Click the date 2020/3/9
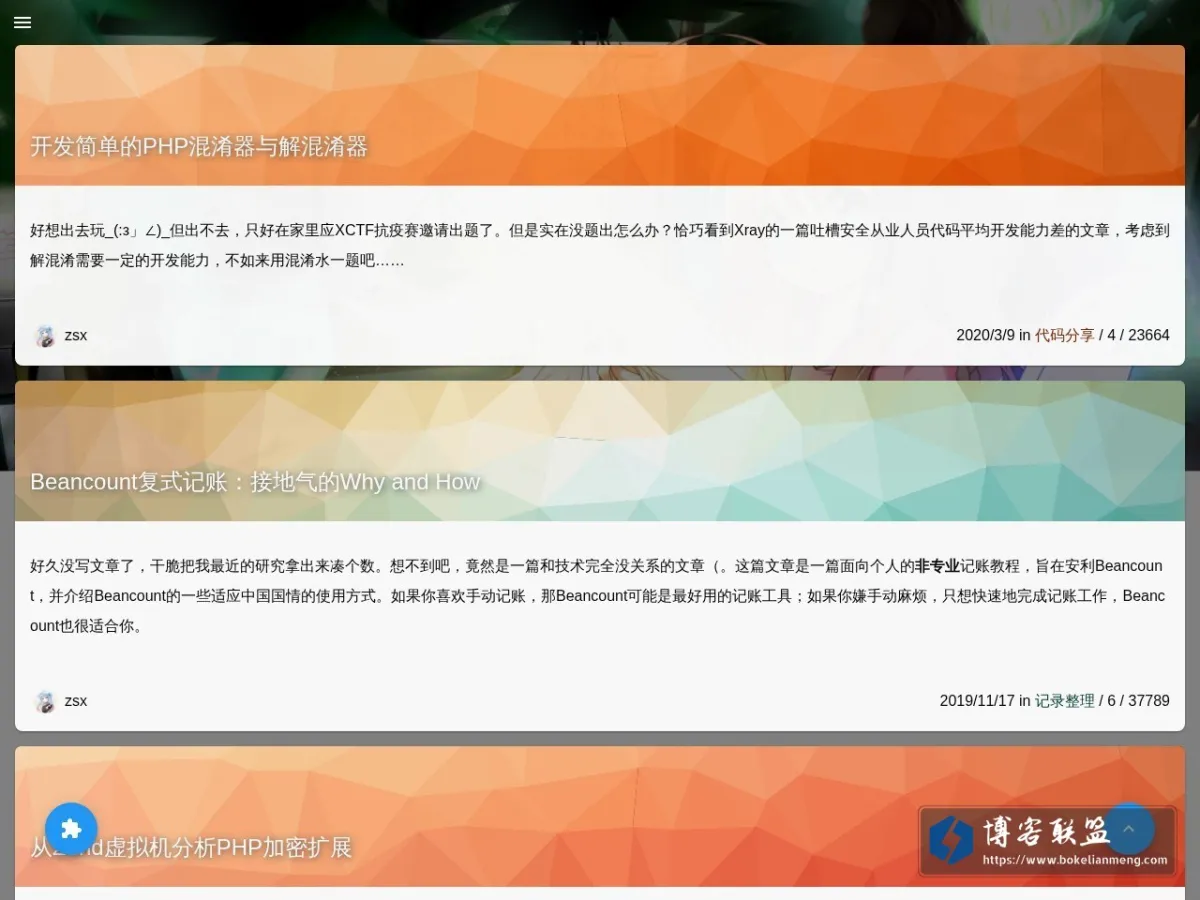 985,335
